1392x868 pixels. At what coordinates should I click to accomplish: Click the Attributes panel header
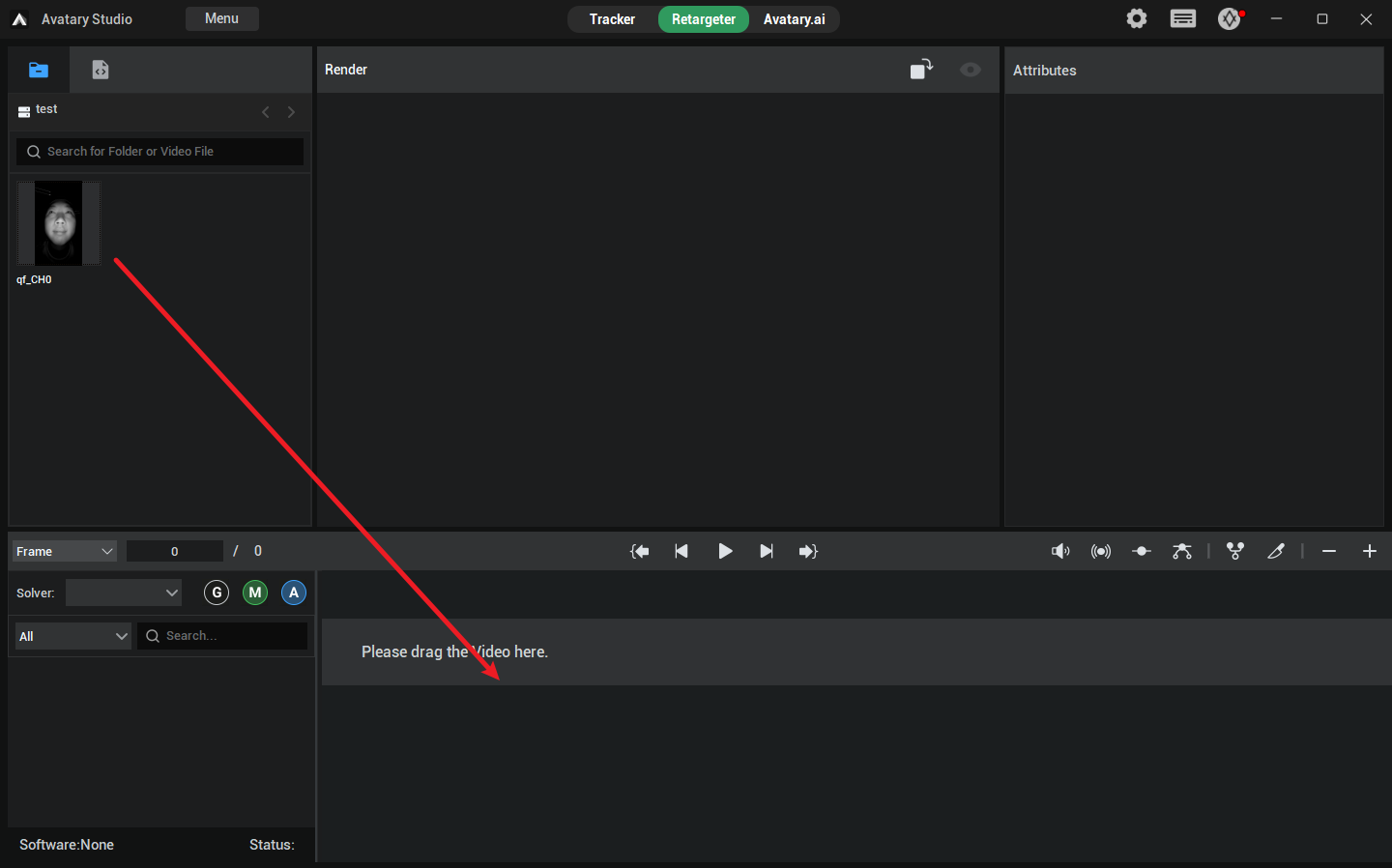(x=1194, y=71)
